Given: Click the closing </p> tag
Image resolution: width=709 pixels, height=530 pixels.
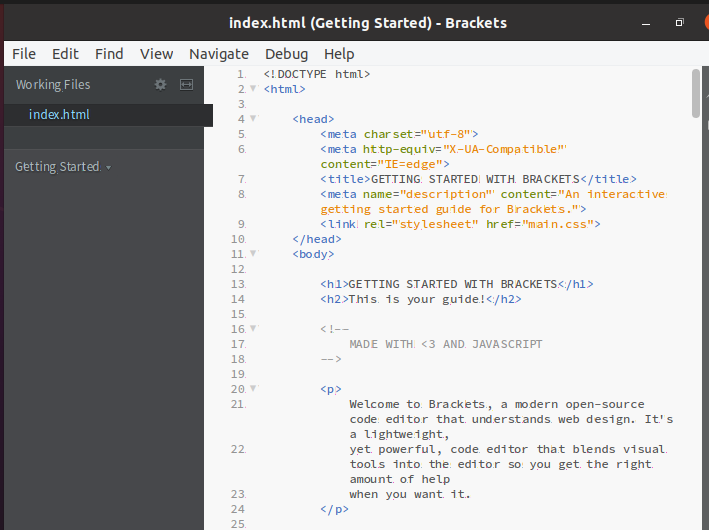Looking at the screenshot, I should click(x=335, y=510).
